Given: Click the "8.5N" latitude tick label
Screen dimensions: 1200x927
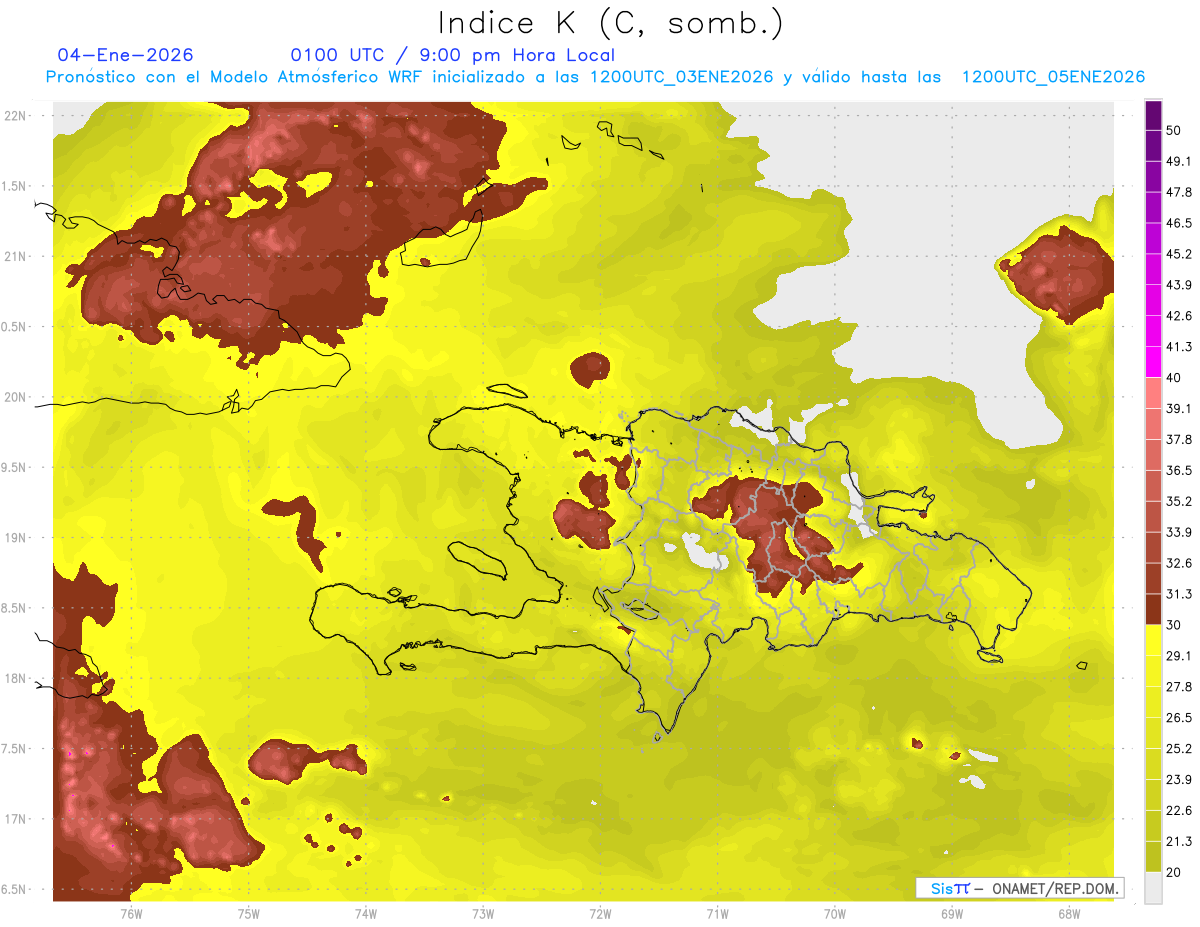Looking at the screenshot, I should 15,609.
